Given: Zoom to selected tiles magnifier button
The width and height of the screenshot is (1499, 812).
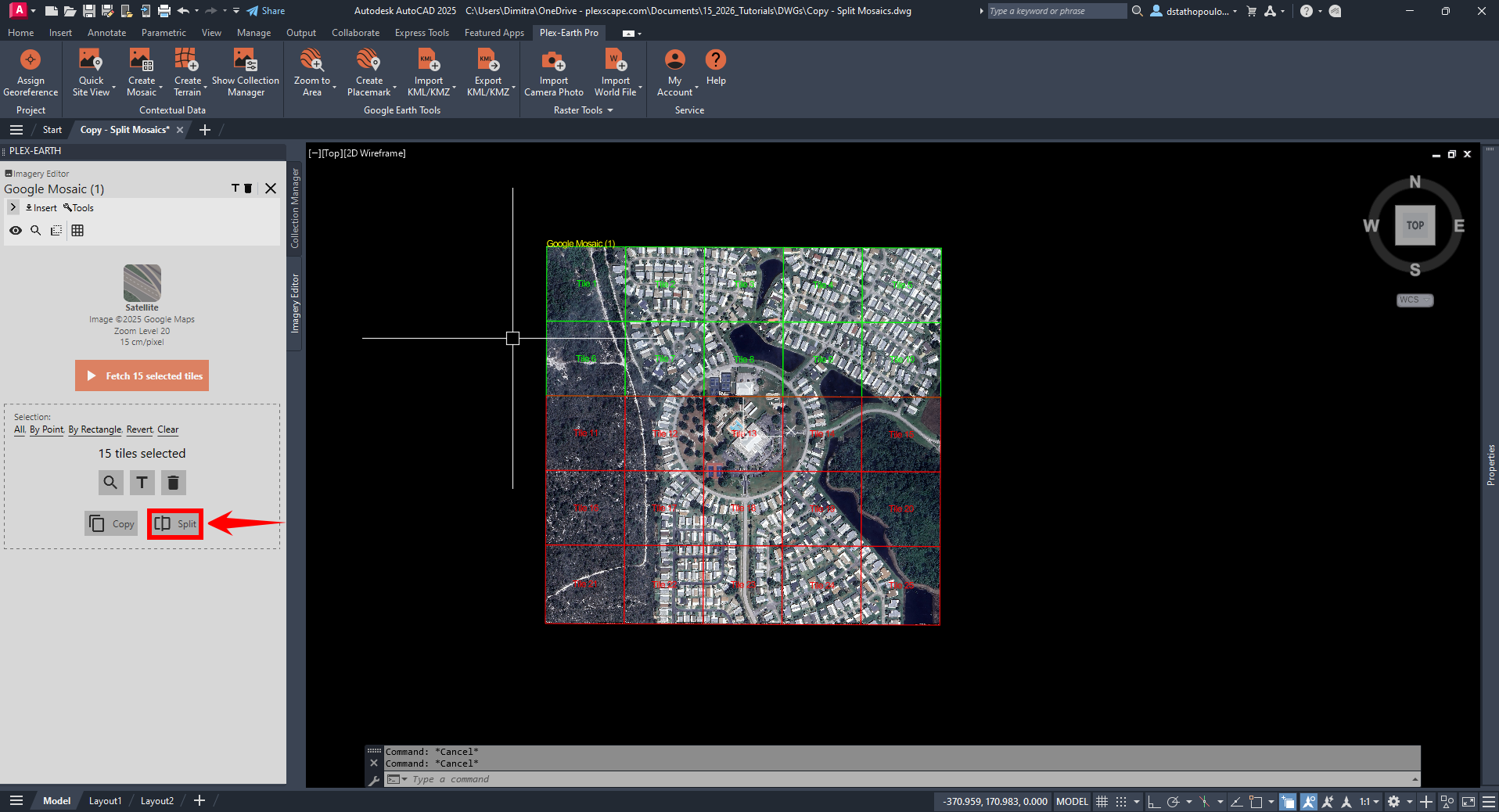Looking at the screenshot, I should tap(110, 483).
